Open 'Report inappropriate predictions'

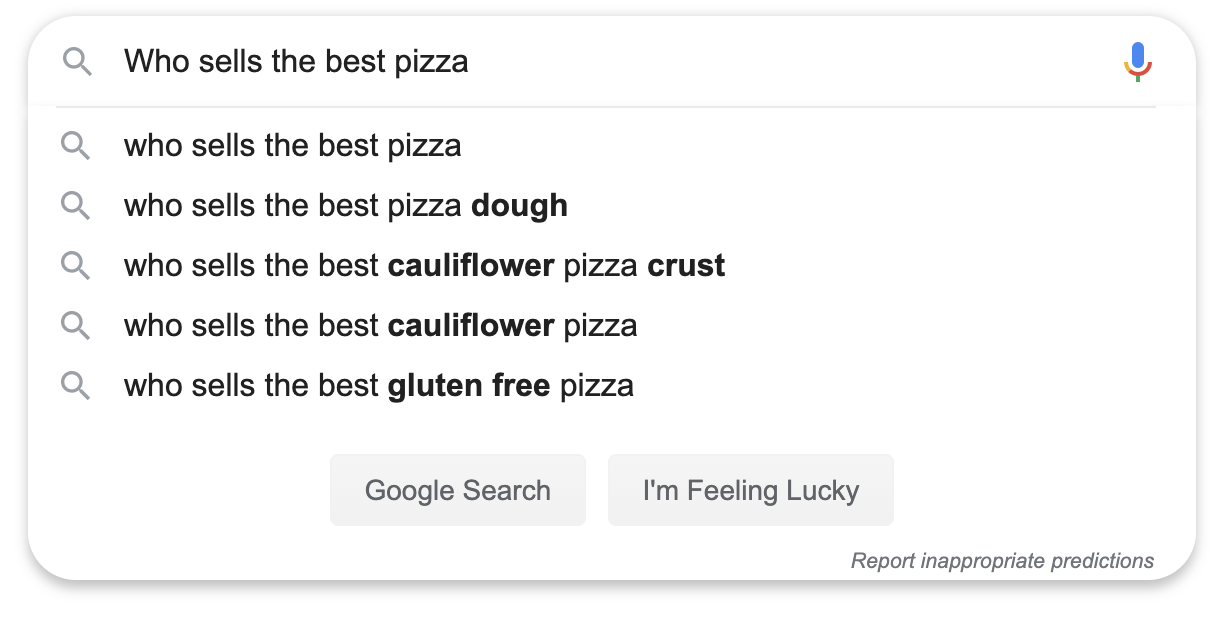1002,561
